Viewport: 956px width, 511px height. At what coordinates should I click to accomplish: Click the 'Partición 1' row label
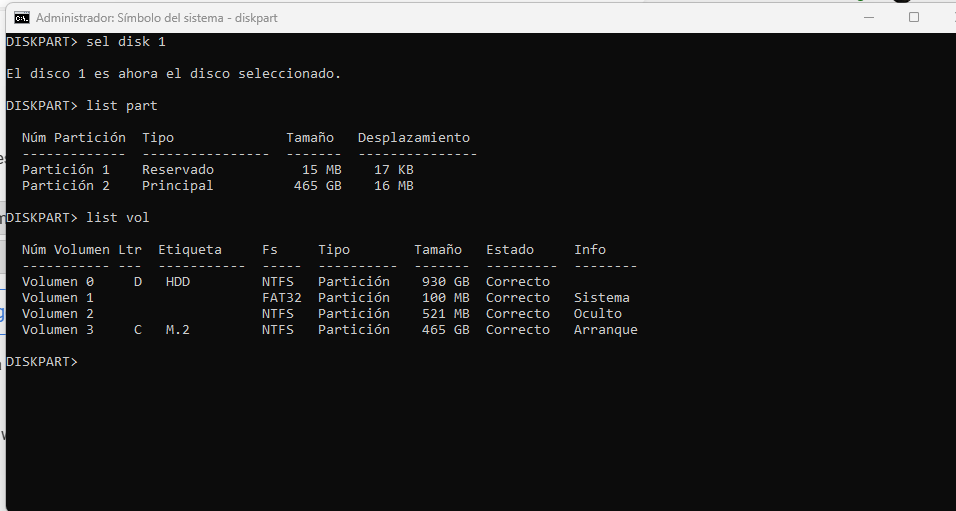point(66,170)
